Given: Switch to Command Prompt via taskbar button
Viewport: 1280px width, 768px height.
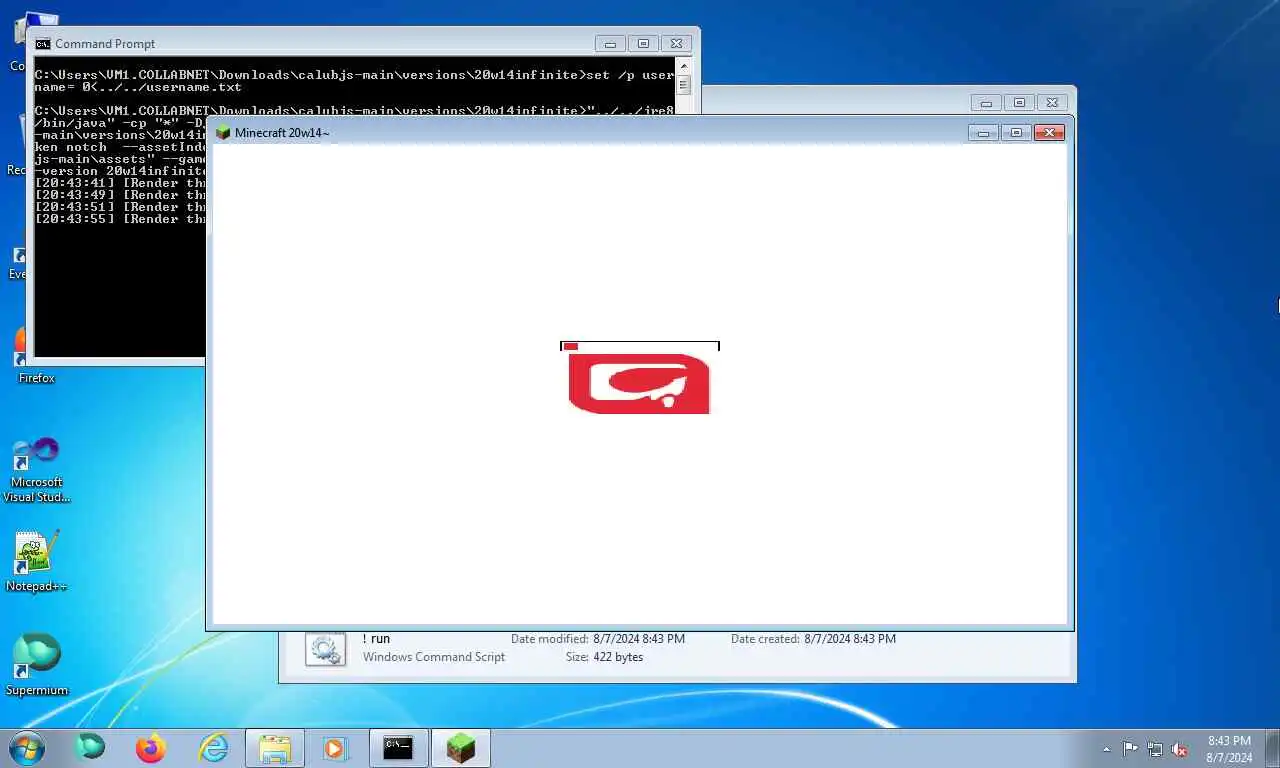Looking at the screenshot, I should click(398, 748).
